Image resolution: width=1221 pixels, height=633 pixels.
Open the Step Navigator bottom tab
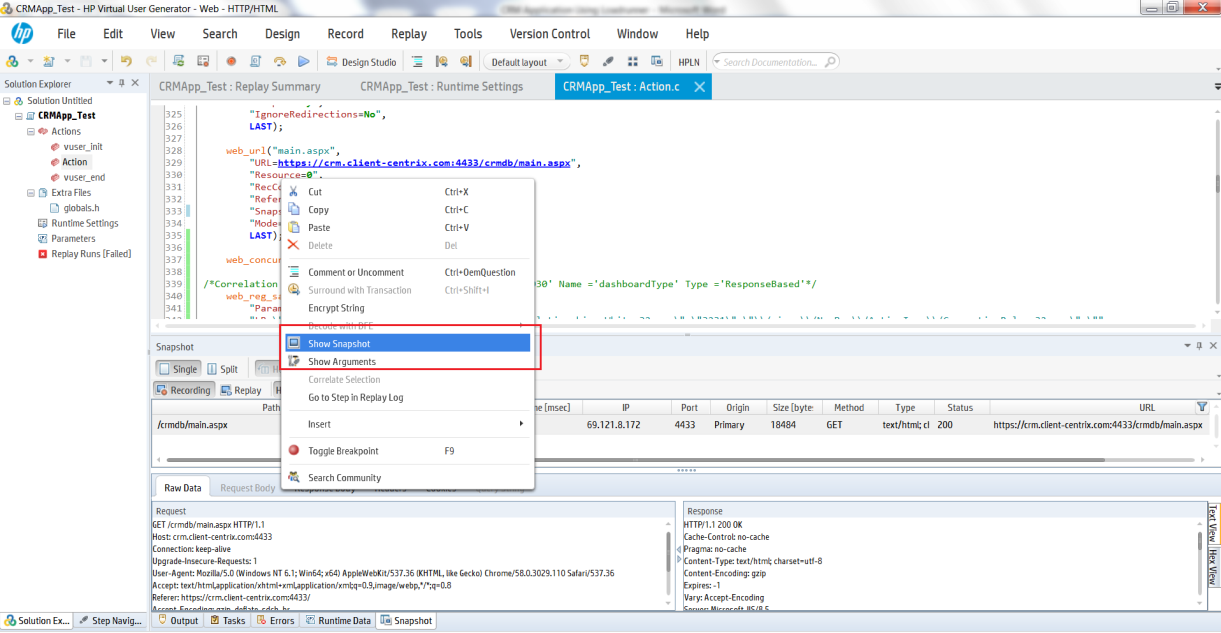pos(111,621)
